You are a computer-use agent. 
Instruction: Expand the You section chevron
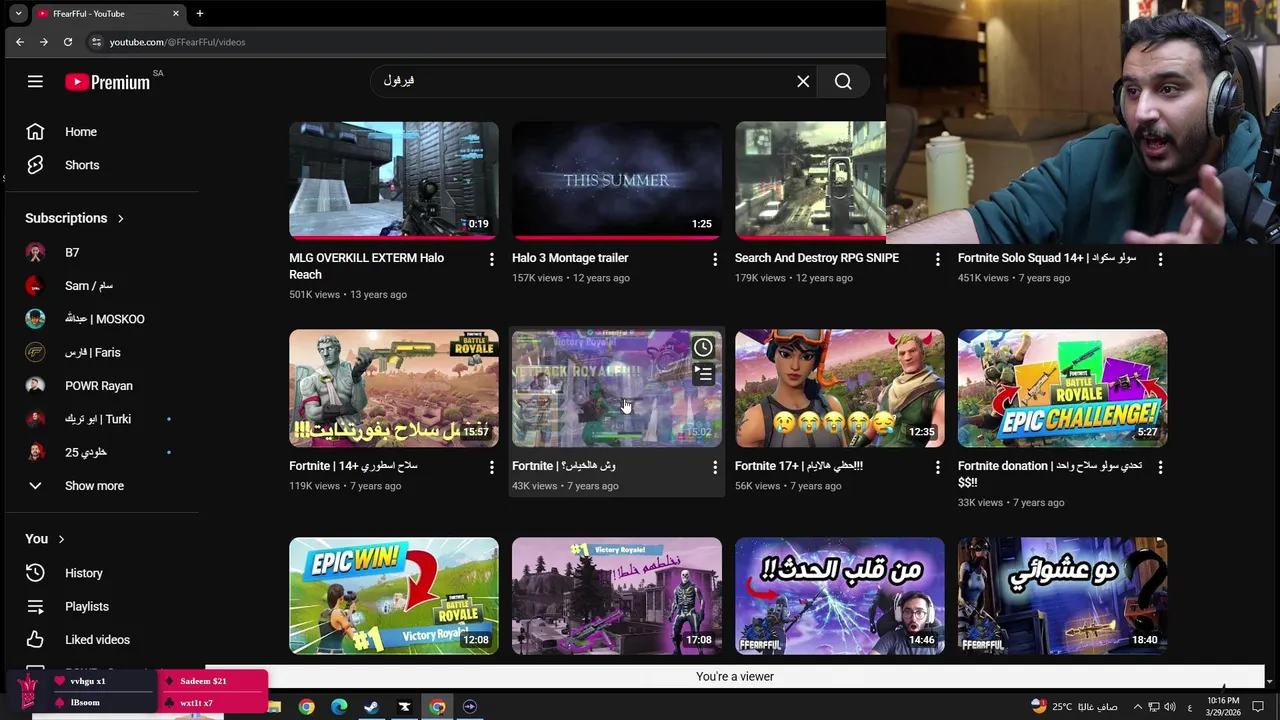click(x=61, y=539)
